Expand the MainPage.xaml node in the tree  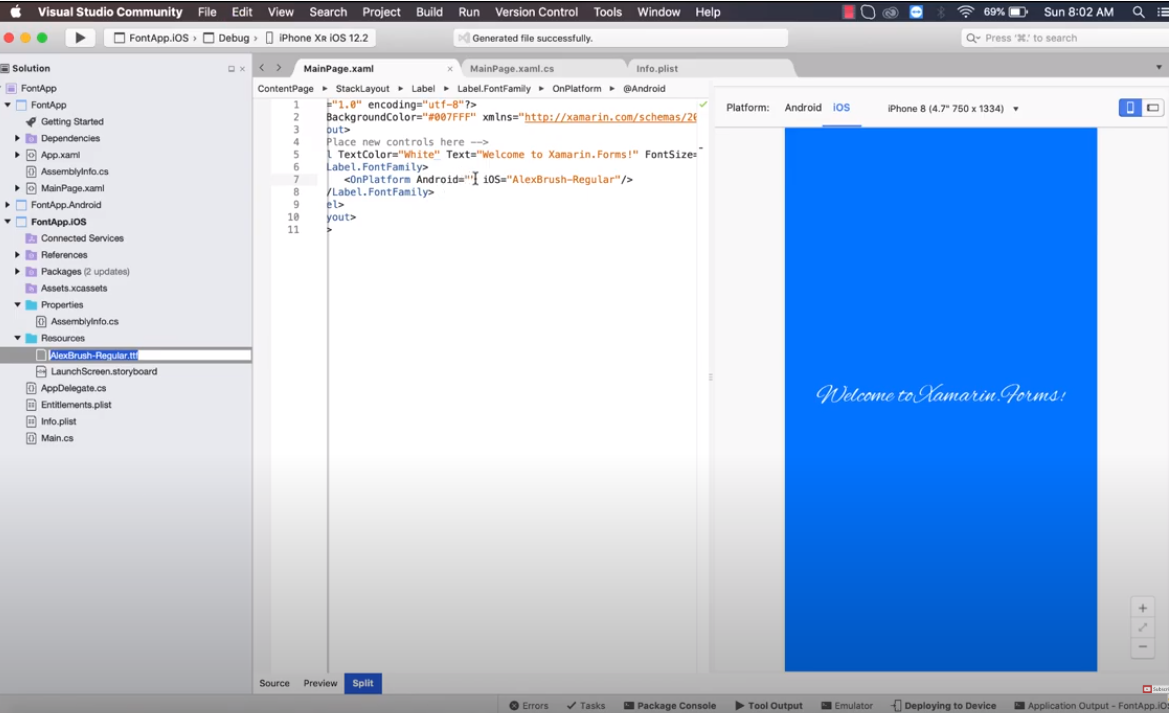click(x=17, y=188)
